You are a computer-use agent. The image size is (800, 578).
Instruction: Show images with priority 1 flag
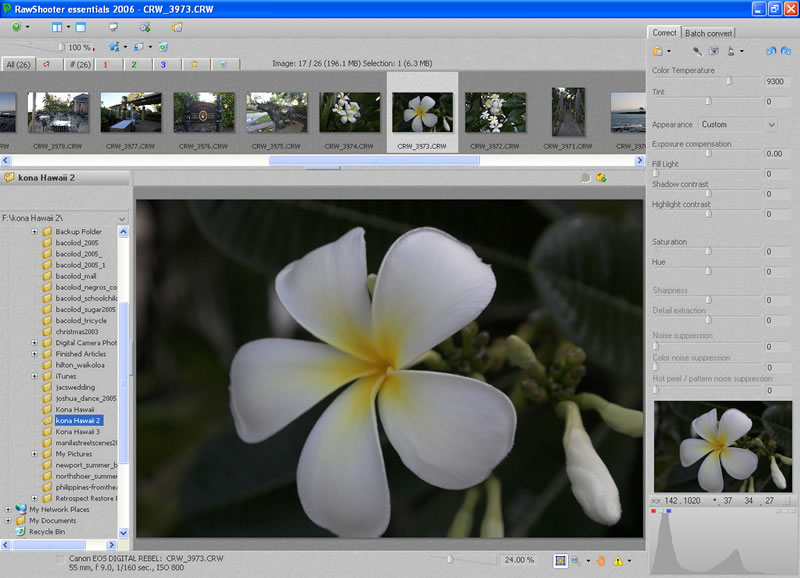click(104, 64)
